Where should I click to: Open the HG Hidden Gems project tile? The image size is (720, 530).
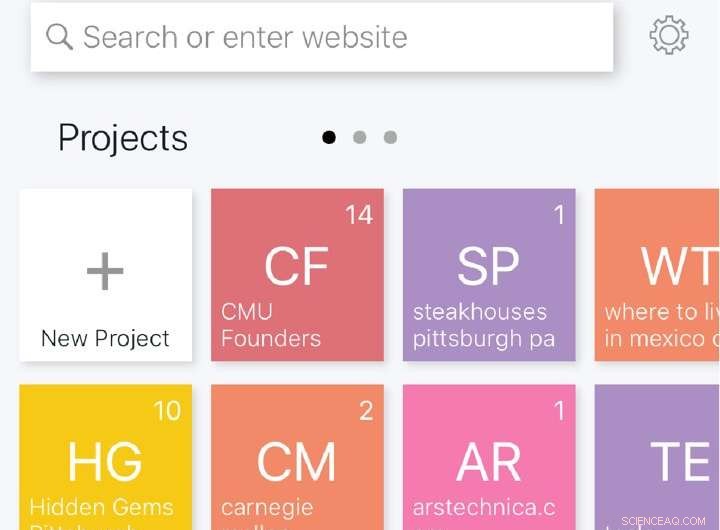[106, 457]
